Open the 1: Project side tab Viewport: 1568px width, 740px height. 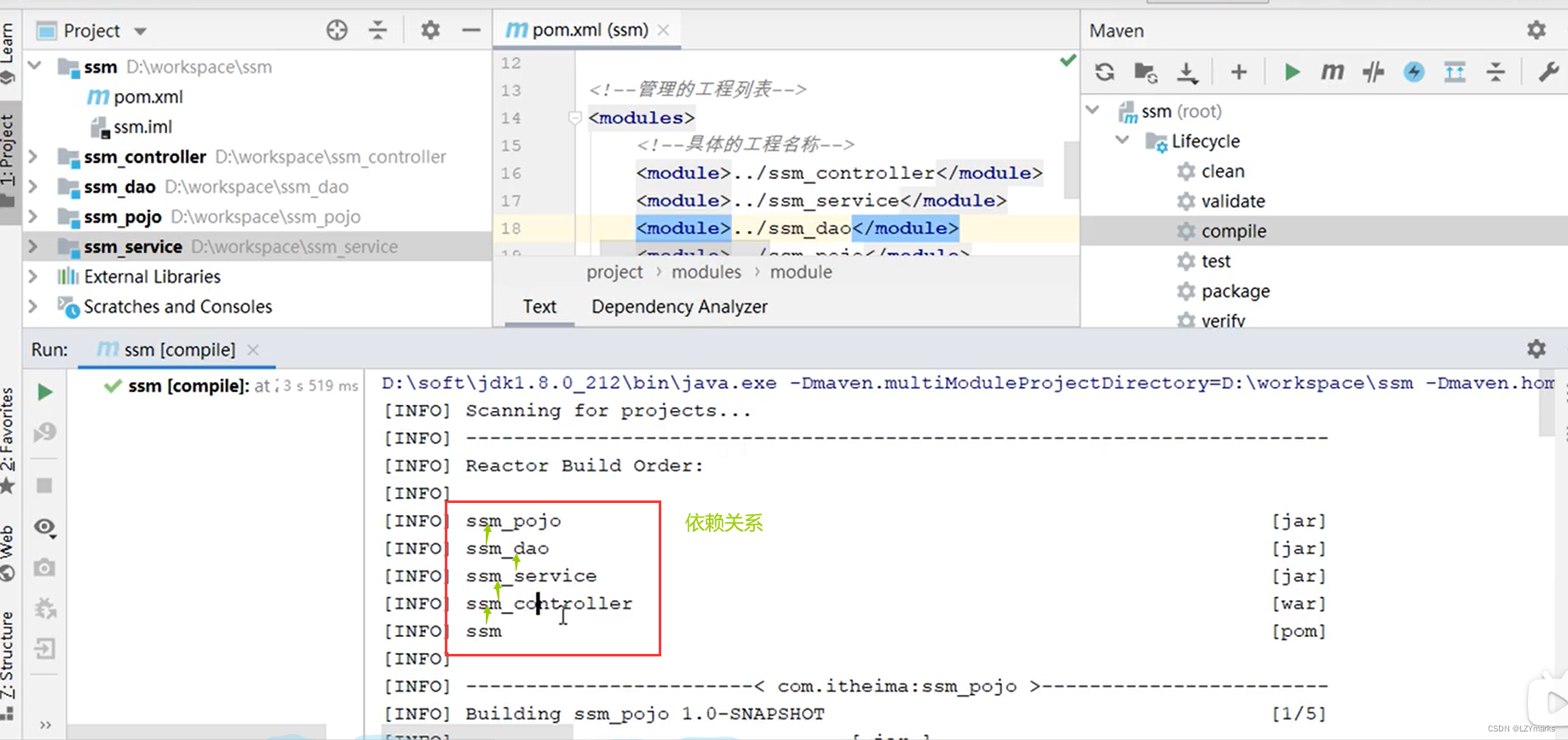(x=9, y=160)
